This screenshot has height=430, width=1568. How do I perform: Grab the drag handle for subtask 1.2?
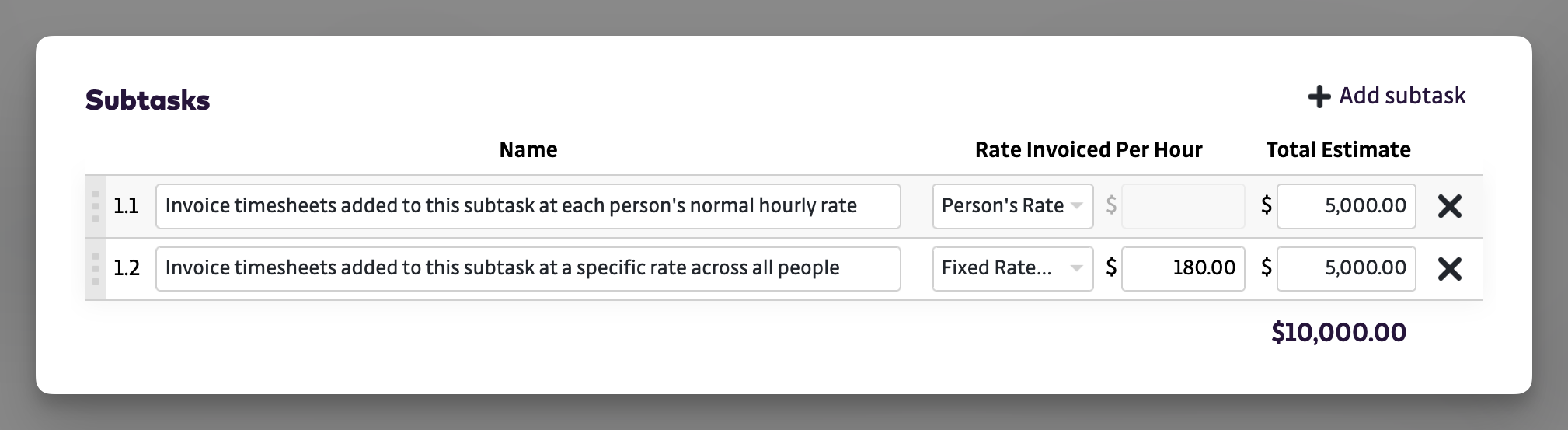96,269
